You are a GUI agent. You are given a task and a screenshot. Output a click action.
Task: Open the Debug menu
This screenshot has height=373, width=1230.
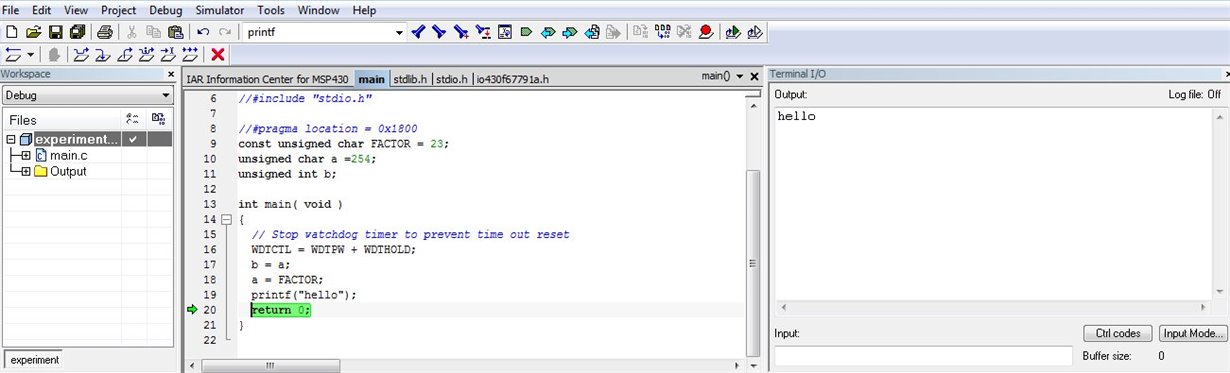coord(165,10)
